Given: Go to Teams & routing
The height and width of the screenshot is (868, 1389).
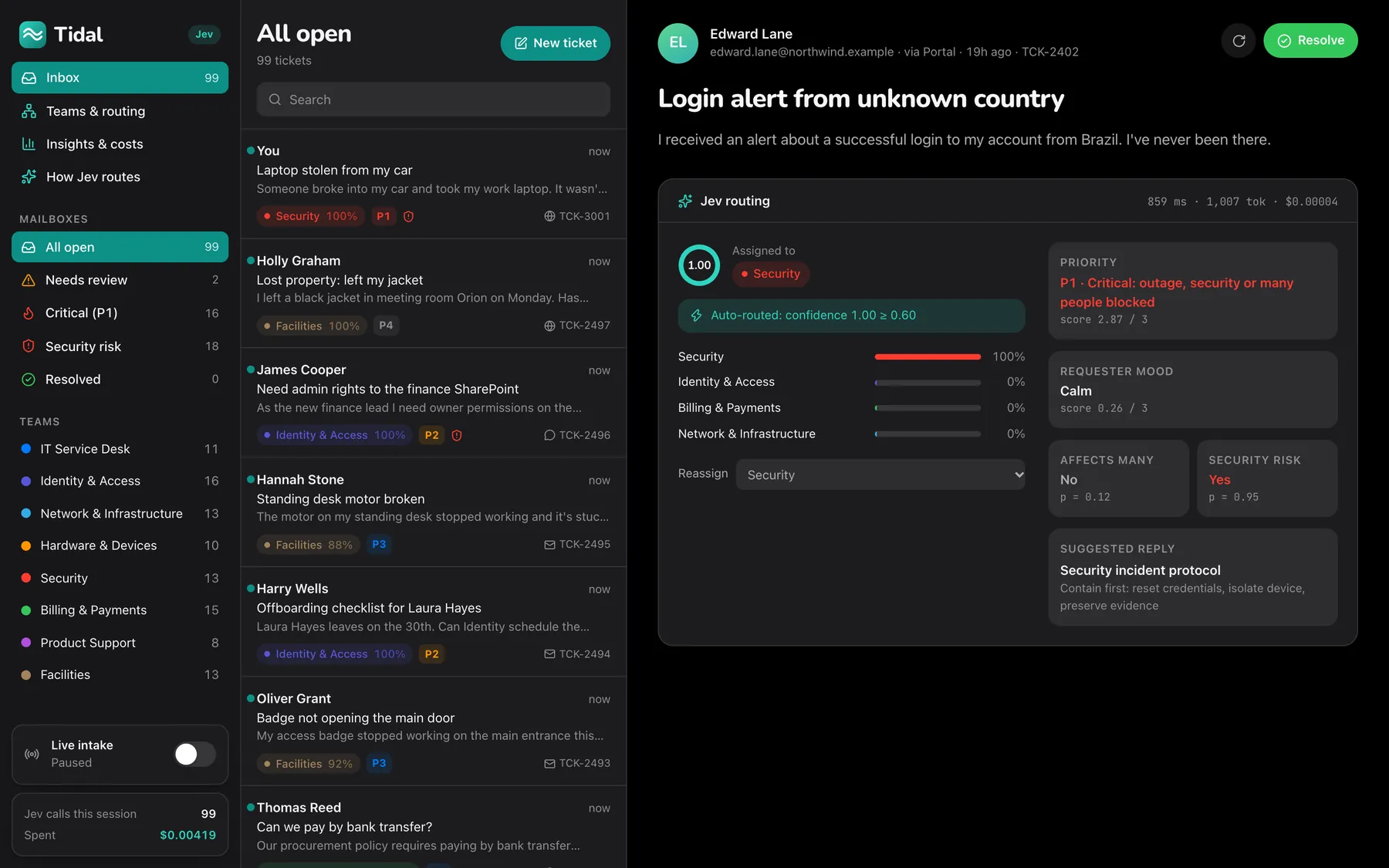Looking at the screenshot, I should 120,111.
